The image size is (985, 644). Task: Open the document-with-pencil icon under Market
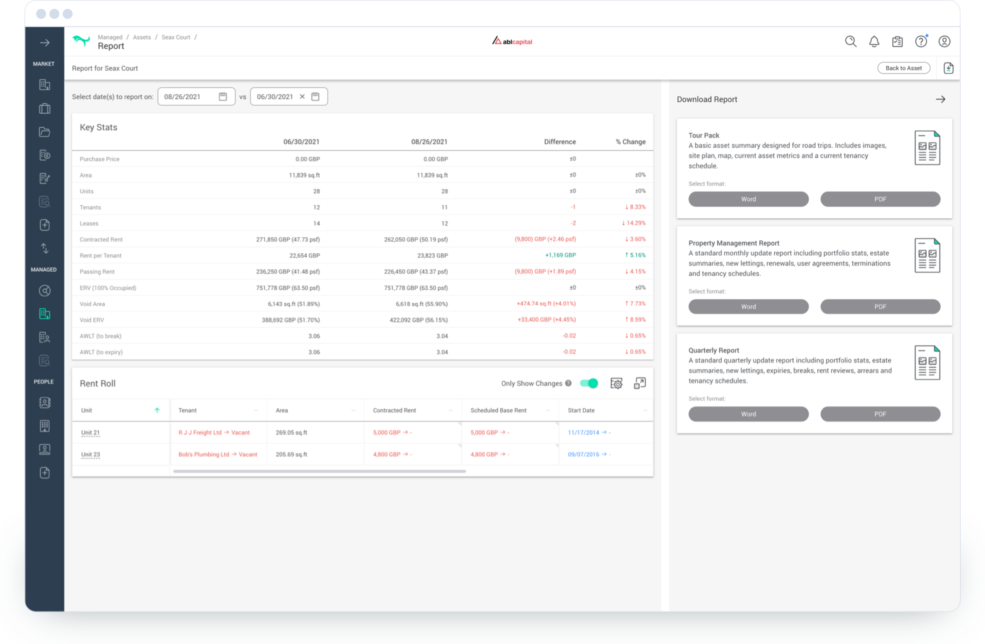[45, 178]
